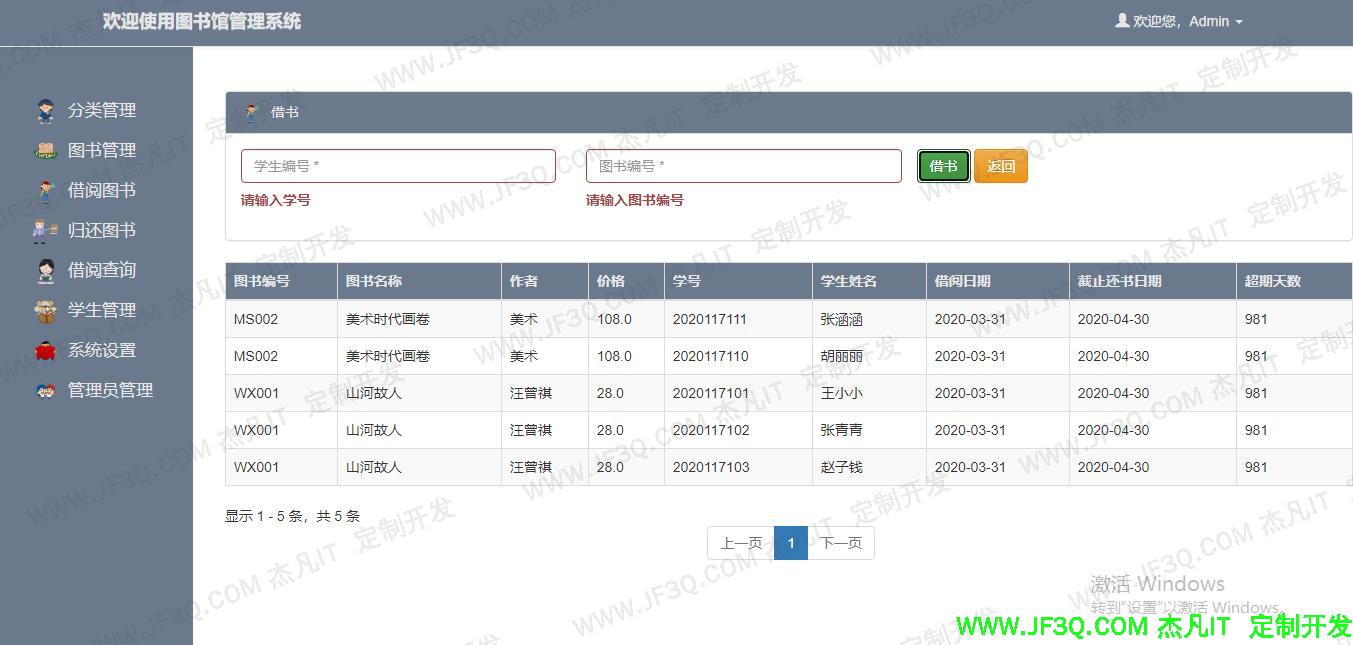This screenshot has height=645, width=1353.
Task: Click the 超期天数 column header
Action: [1272, 281]
